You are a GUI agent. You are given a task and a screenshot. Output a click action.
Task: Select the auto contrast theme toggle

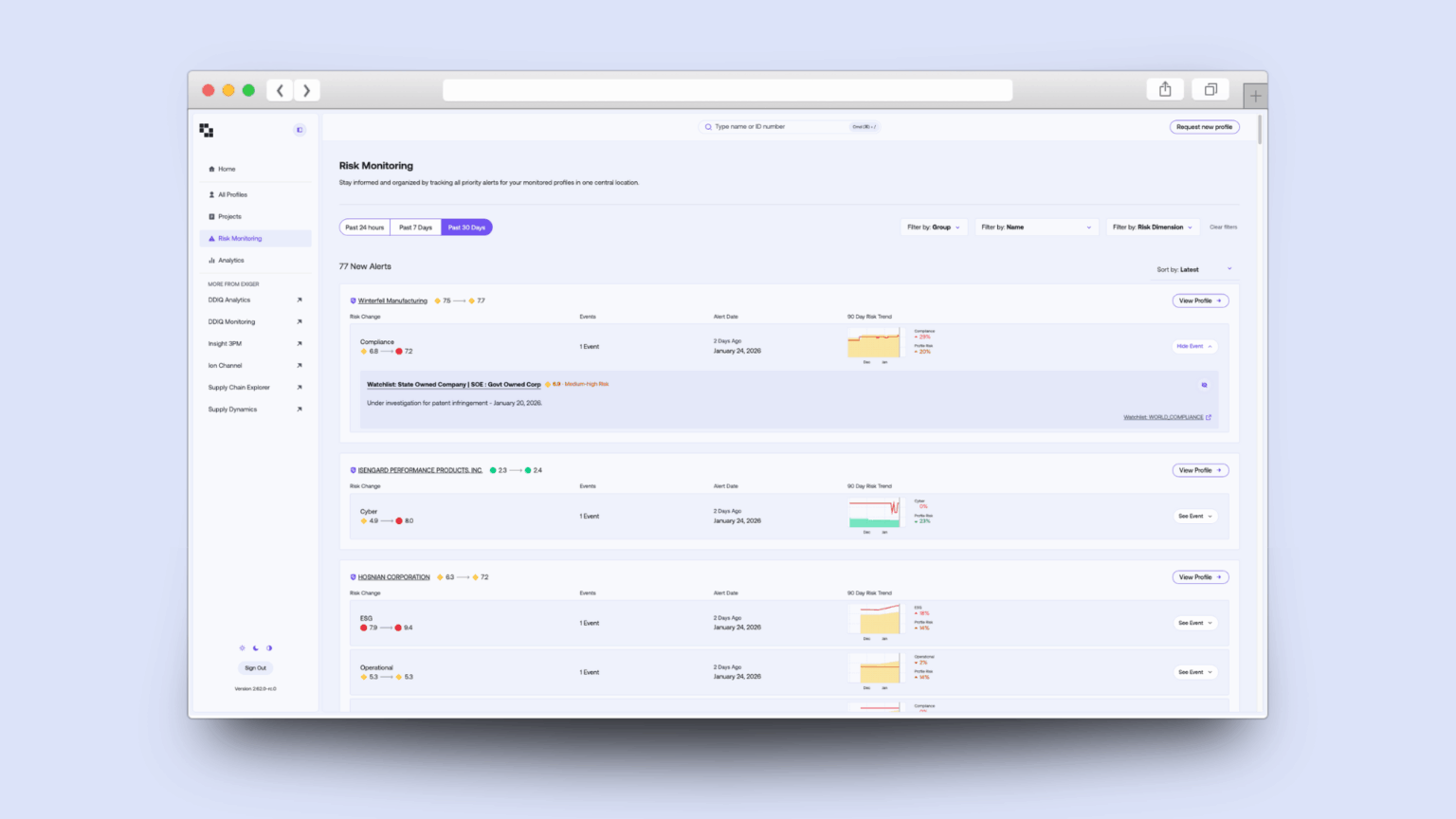coord(268,647)
